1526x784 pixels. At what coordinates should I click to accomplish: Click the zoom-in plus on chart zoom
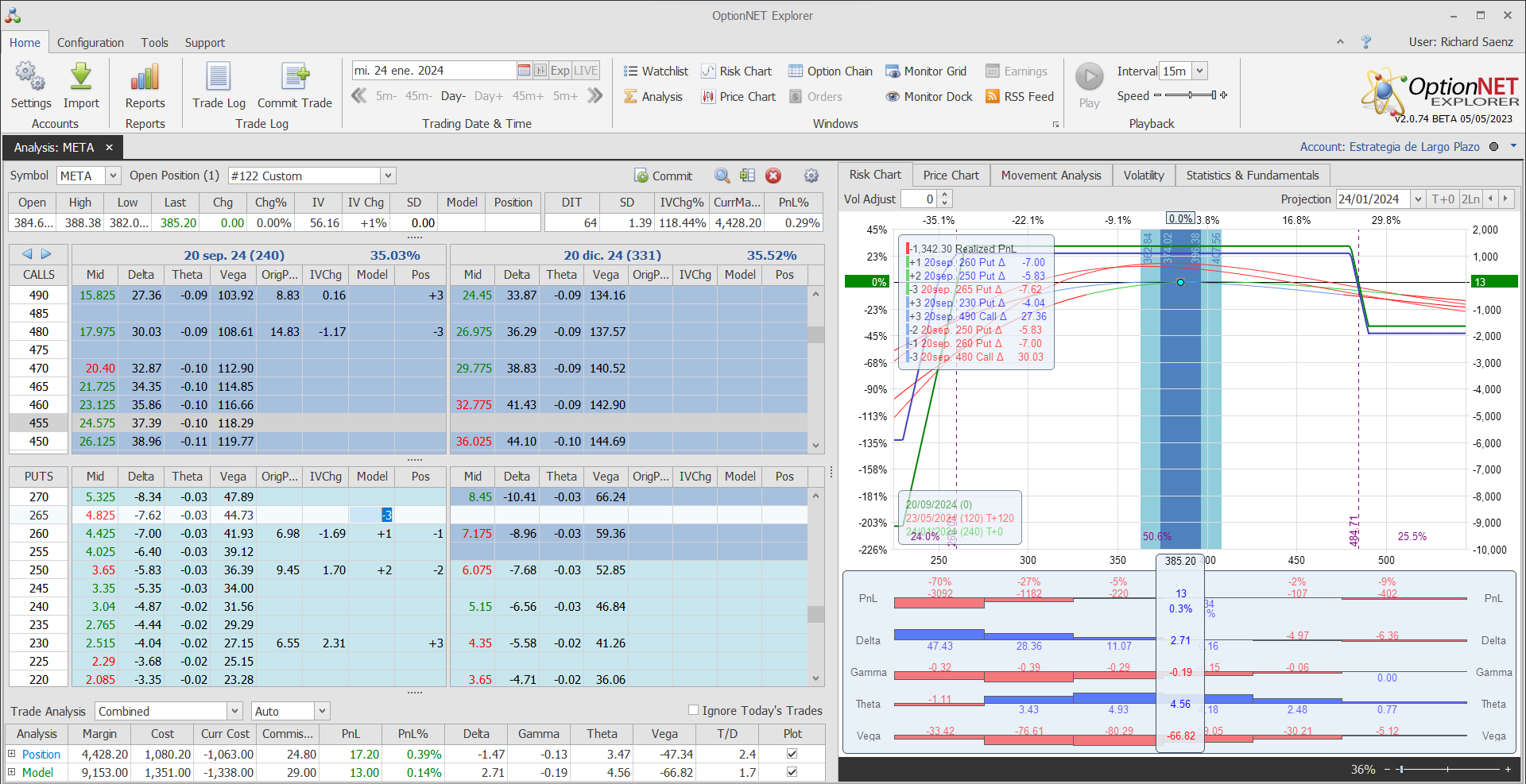1508,770
